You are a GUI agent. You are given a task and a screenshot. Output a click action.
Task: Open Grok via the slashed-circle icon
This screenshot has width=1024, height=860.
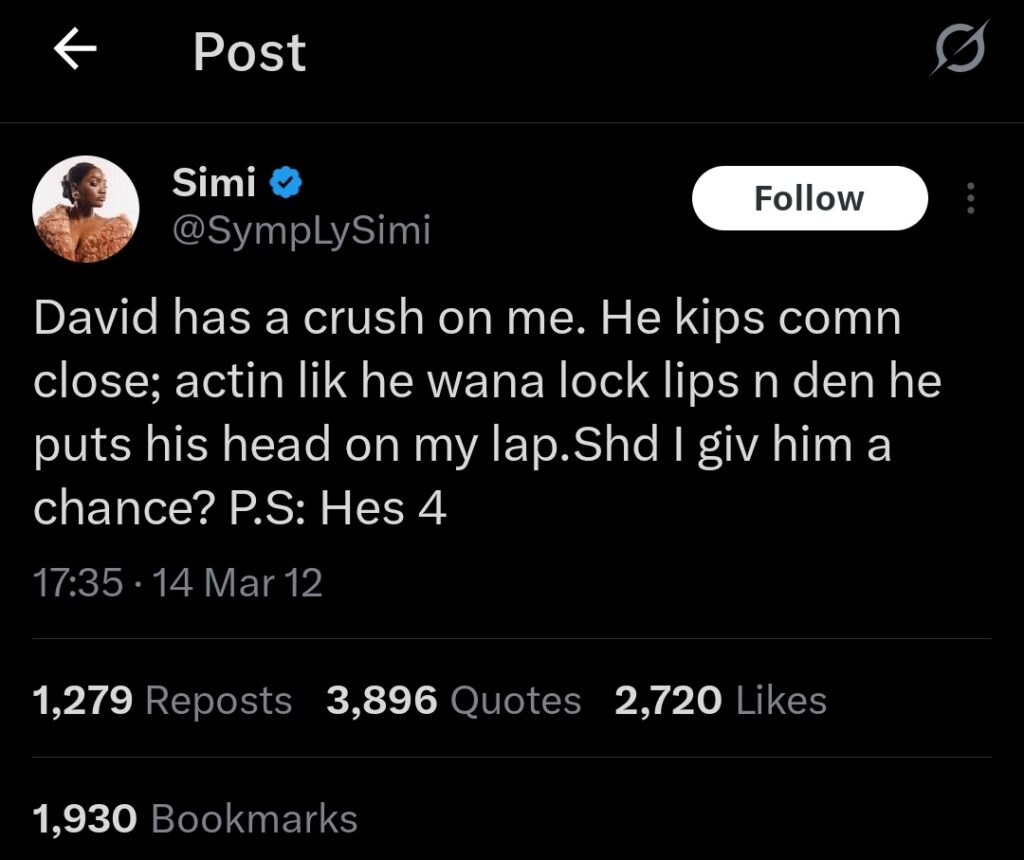coord(958,50)
